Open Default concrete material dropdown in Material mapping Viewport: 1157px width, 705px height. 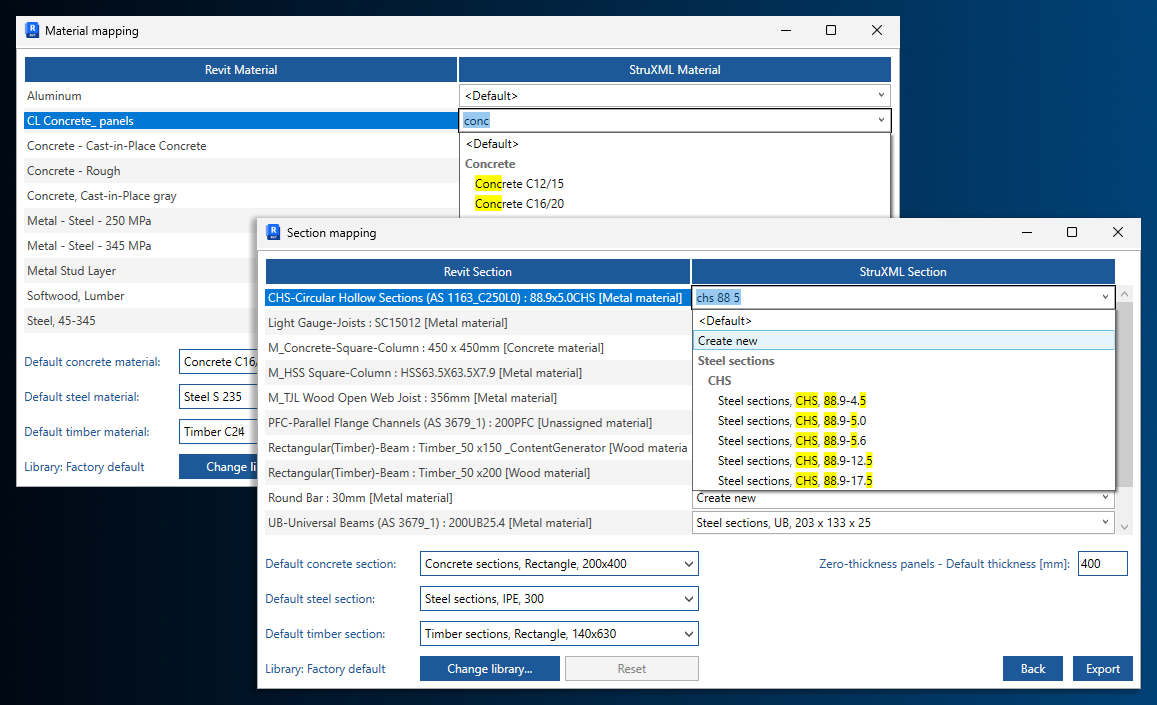pos(218,362)
